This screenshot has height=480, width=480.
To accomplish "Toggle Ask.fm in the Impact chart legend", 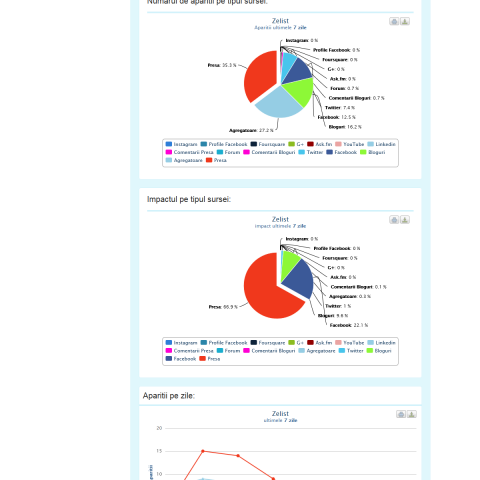I will point(320,343).
